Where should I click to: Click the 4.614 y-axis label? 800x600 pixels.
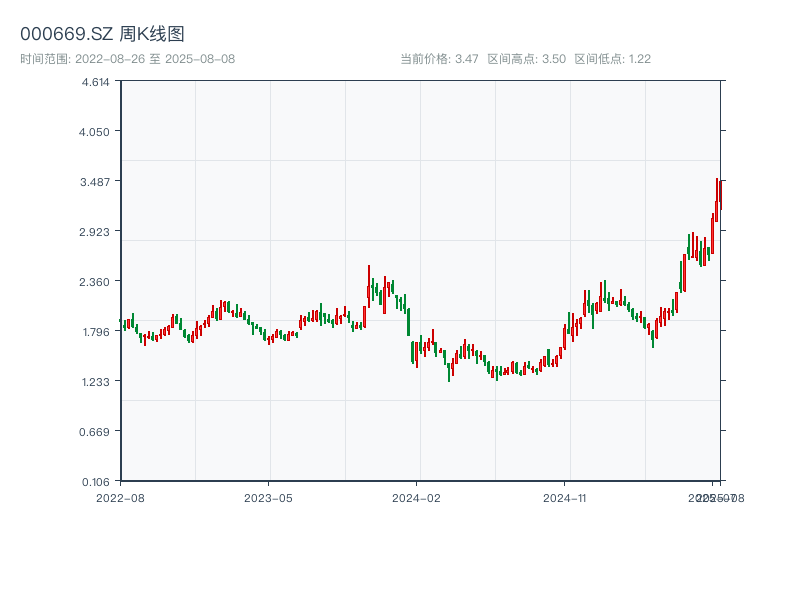(x=95, y=82)
